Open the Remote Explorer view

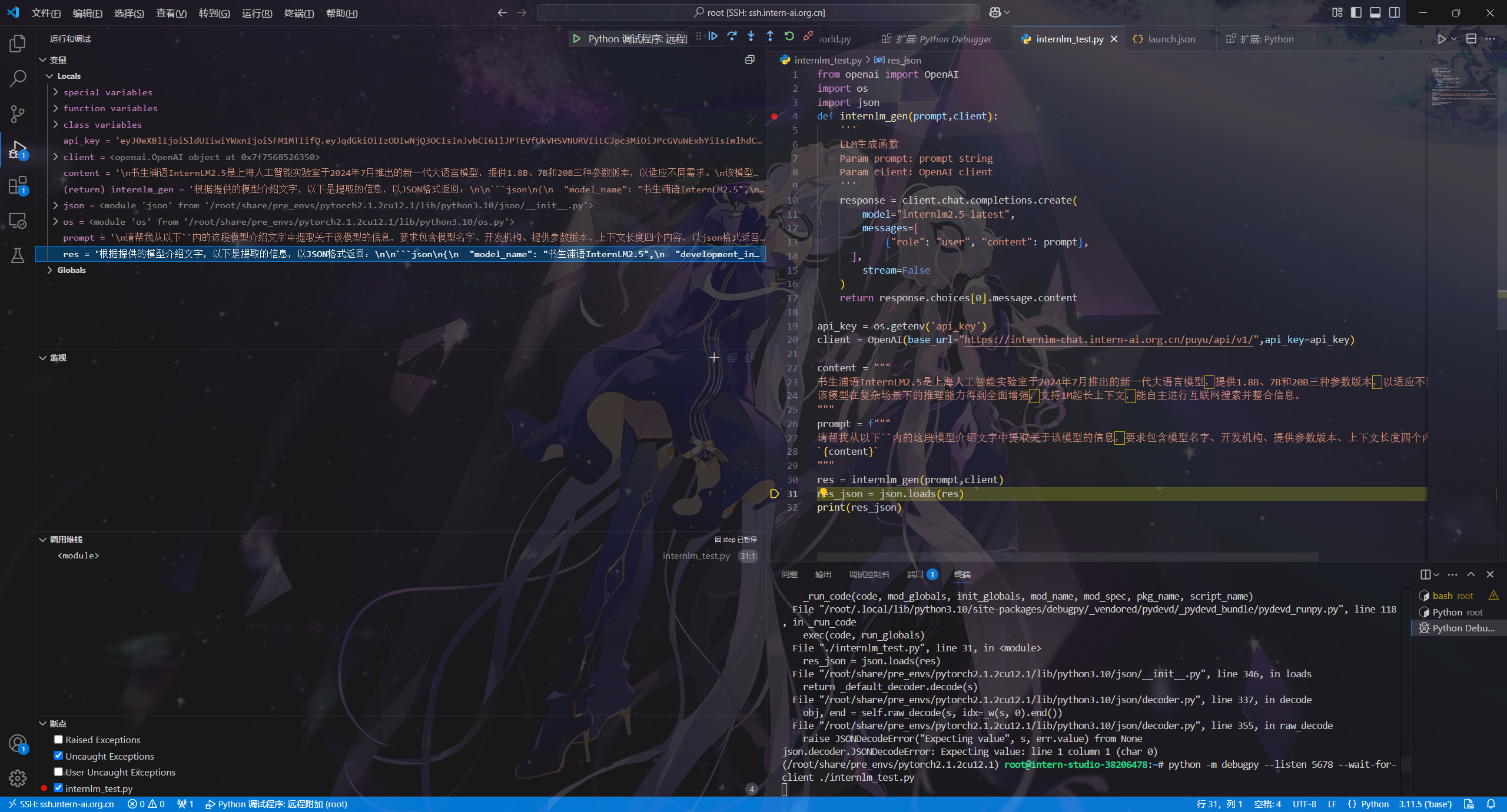[18, 221]
